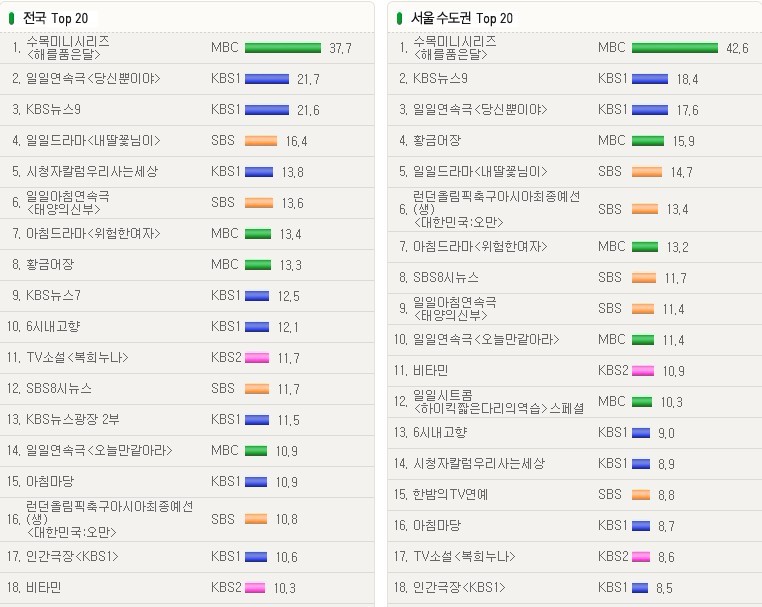Viewport: 762px width, 607px height.
Task: Click 런던올림픽축구 entry ranked 6 in 서울 수도권
Action: [x=497, y=209]
